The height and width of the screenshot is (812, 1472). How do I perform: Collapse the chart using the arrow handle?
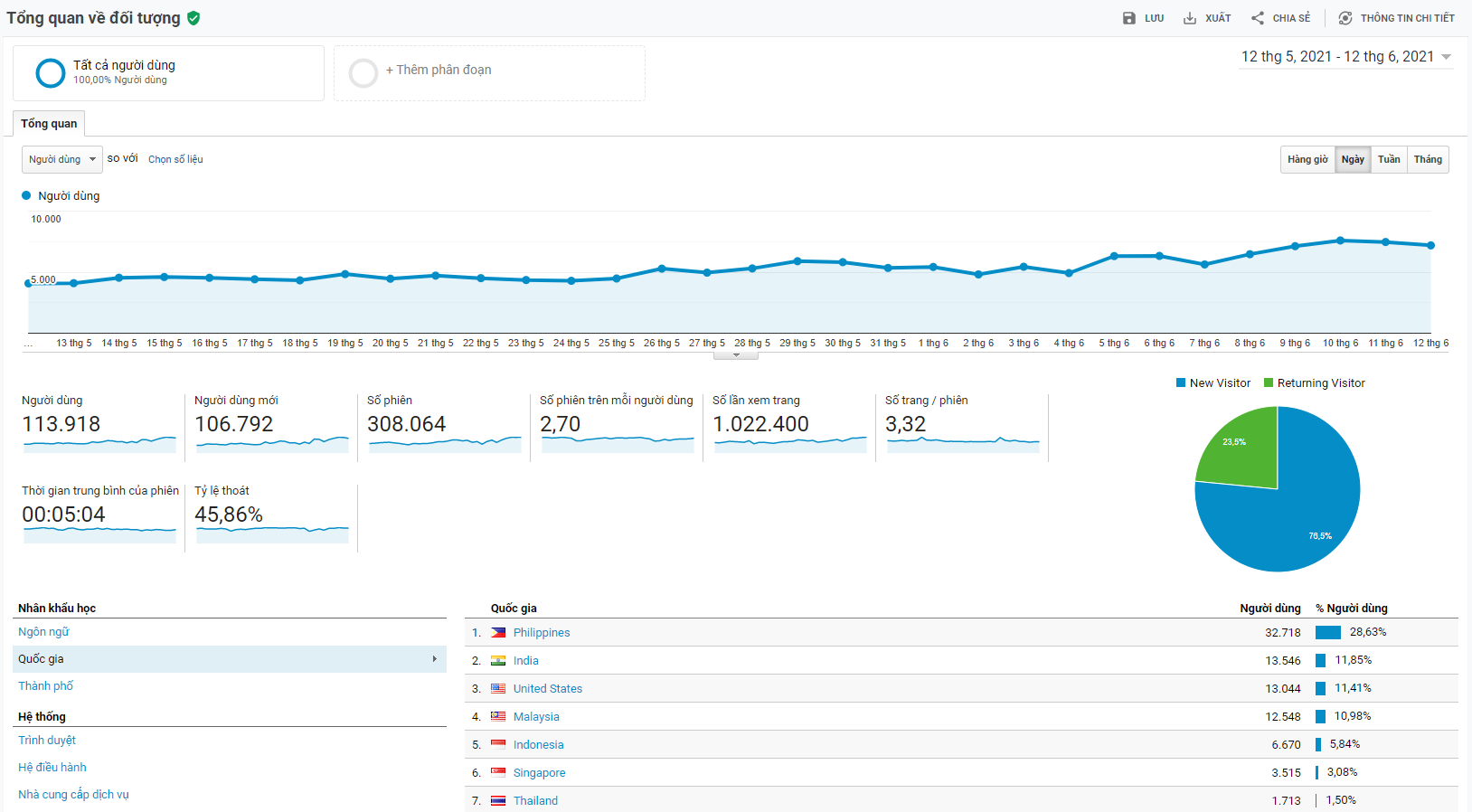click(736, 355)
